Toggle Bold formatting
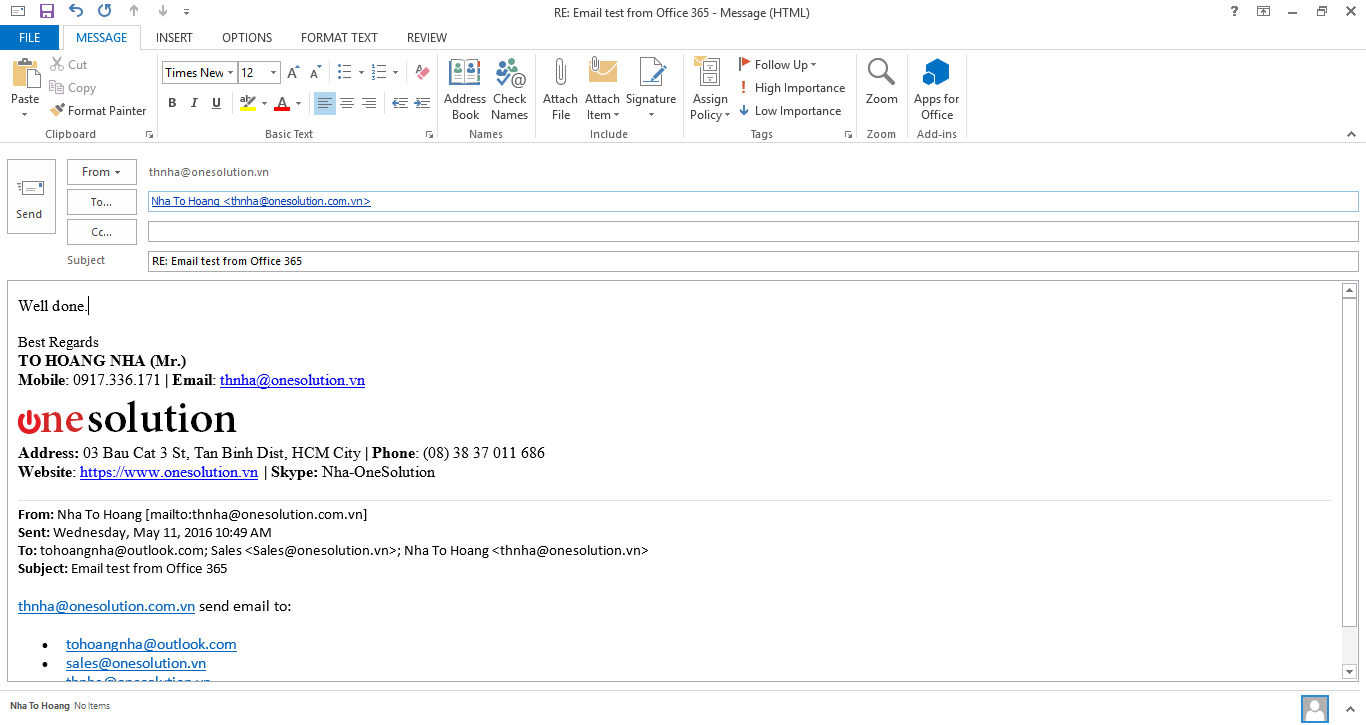 (172, 103)
